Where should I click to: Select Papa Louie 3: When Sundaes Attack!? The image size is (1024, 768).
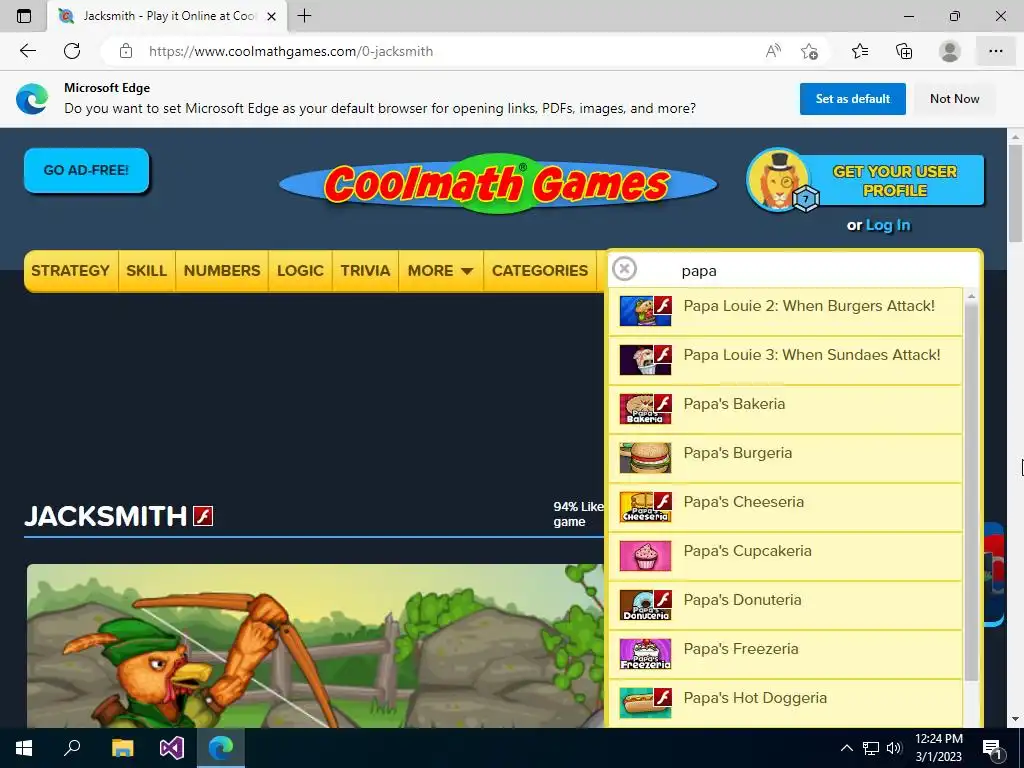point(812,355)
